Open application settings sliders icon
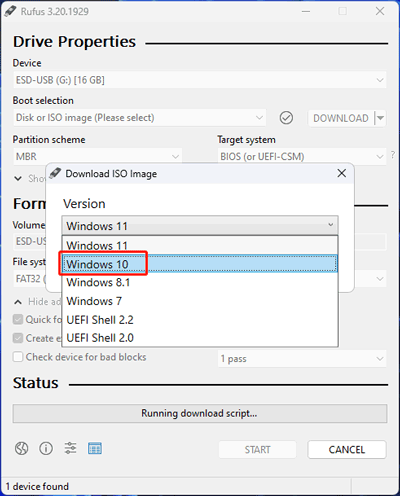Image resolution: width=400 pixels, height=496 pixels. (70, 448)
